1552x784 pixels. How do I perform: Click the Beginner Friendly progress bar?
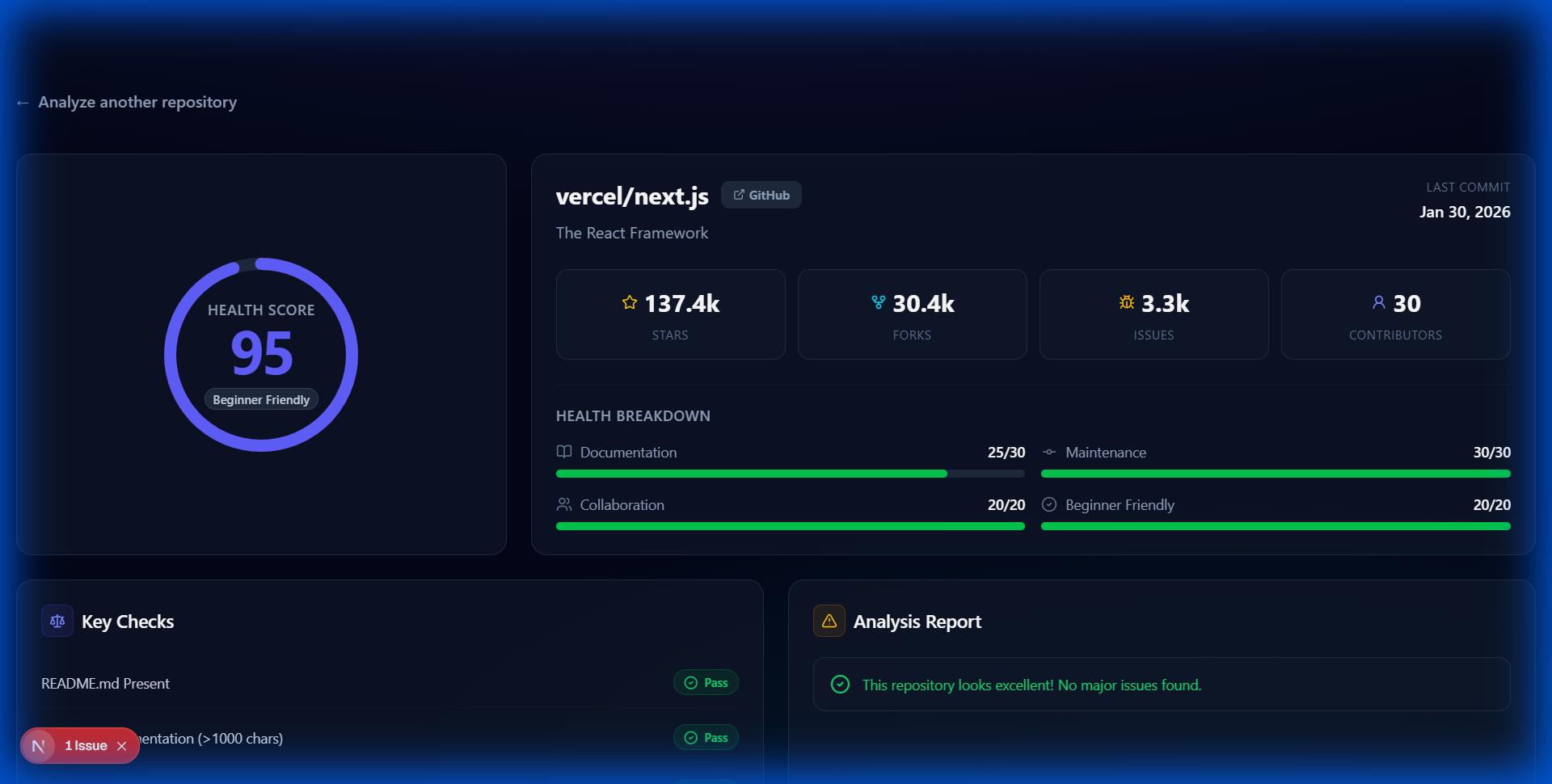pyautogui.click(x=1276, y=526)
